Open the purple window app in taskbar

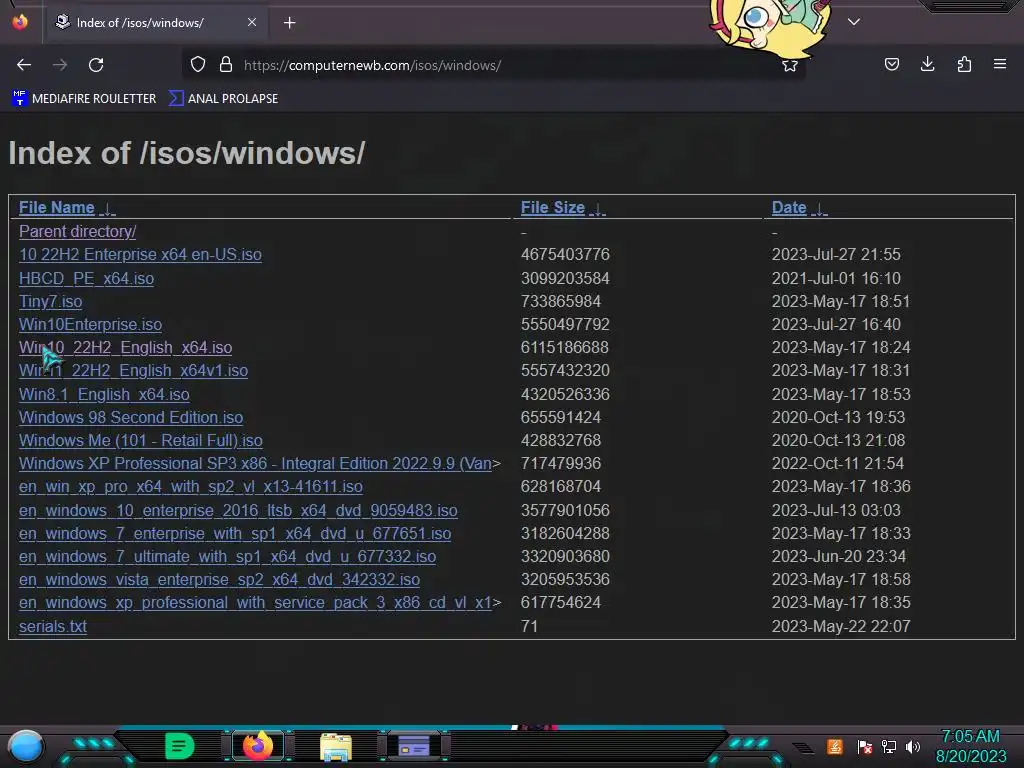(x=414, y=746)
